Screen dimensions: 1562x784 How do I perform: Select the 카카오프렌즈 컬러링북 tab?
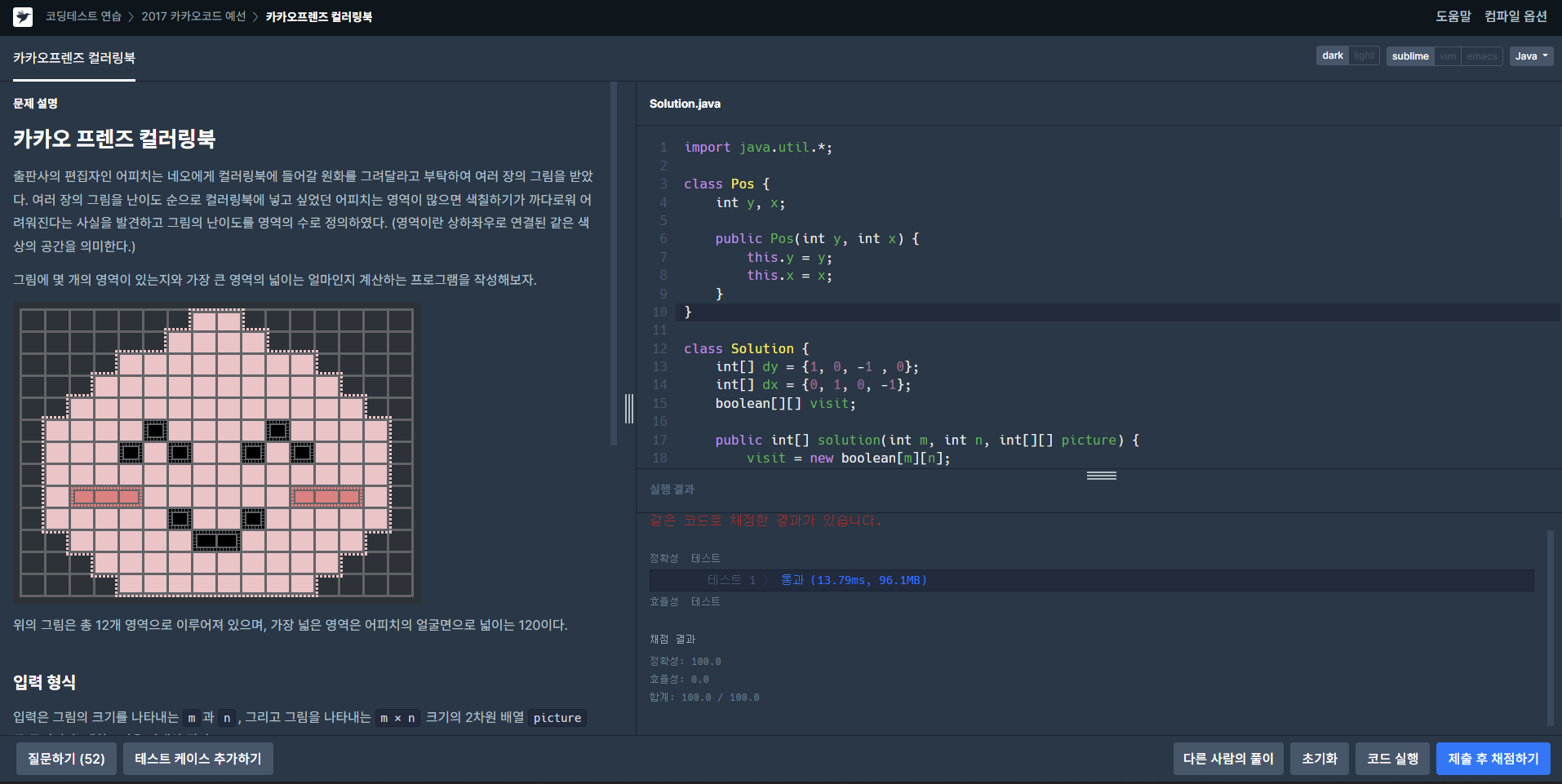[x=74, y=58]
